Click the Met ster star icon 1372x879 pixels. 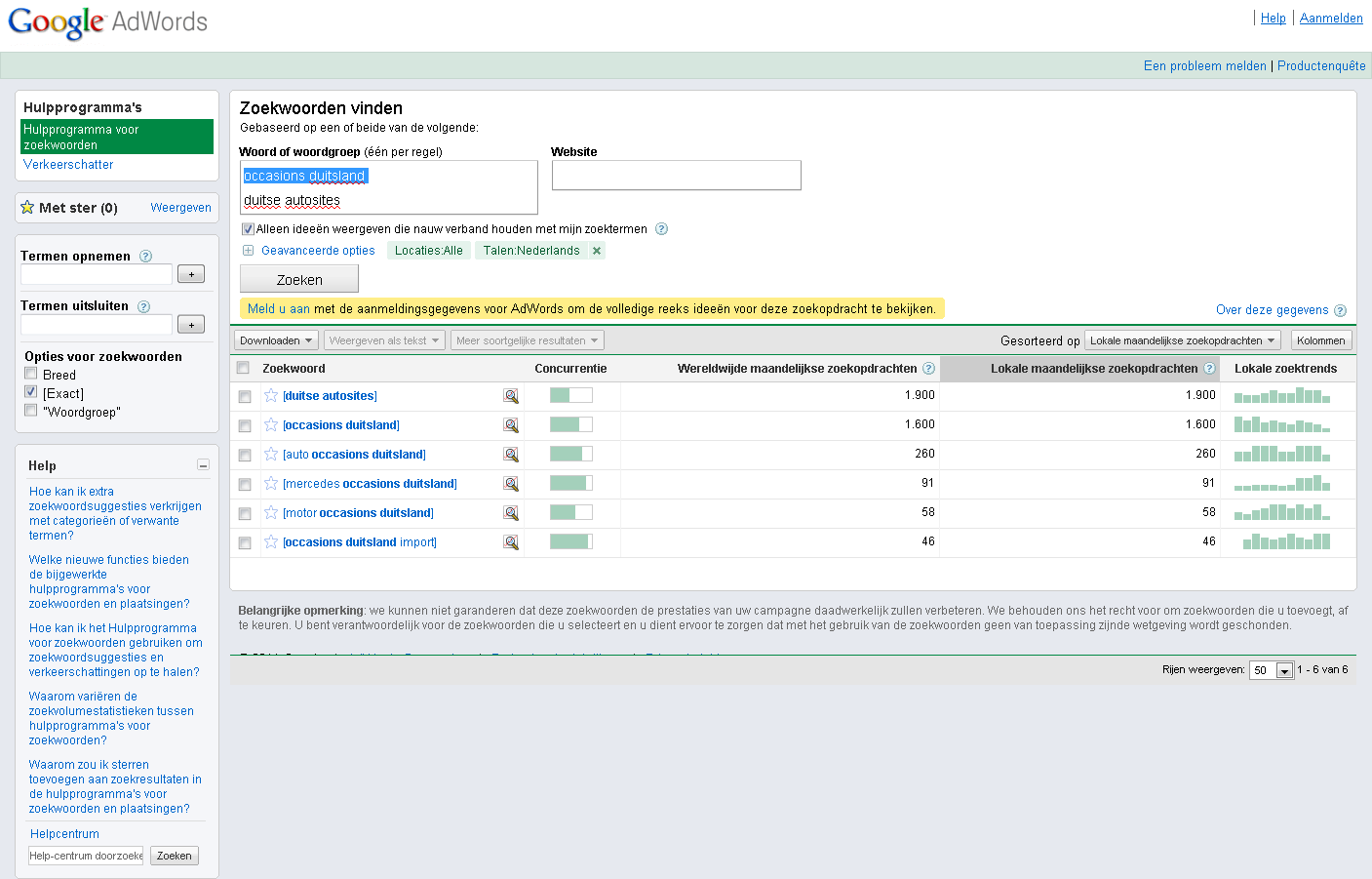click(x=27, y=207)
